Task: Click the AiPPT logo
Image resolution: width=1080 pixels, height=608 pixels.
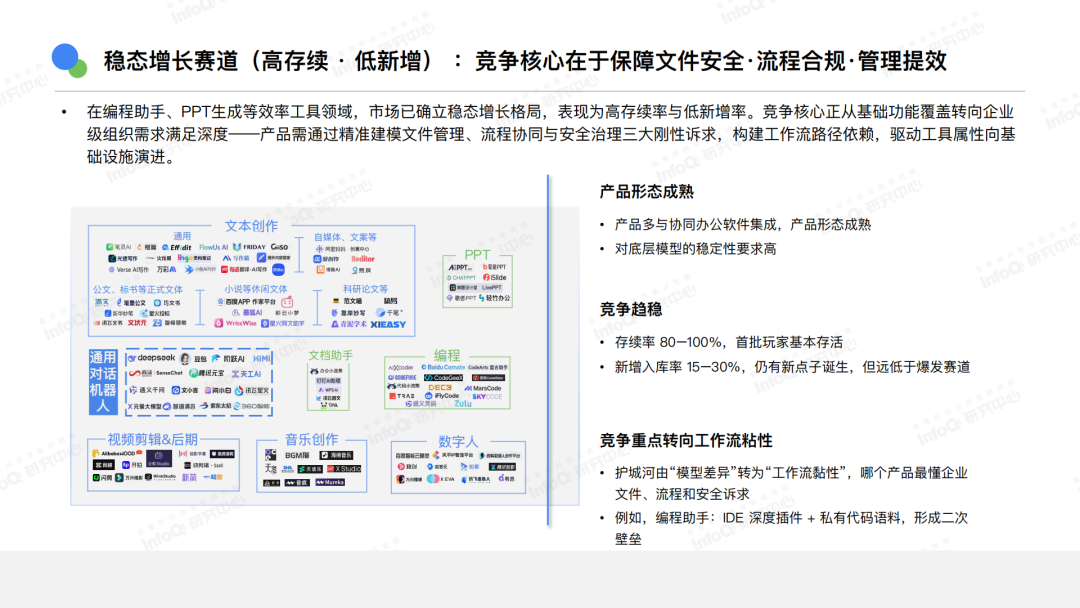Action: click(460, 267)
